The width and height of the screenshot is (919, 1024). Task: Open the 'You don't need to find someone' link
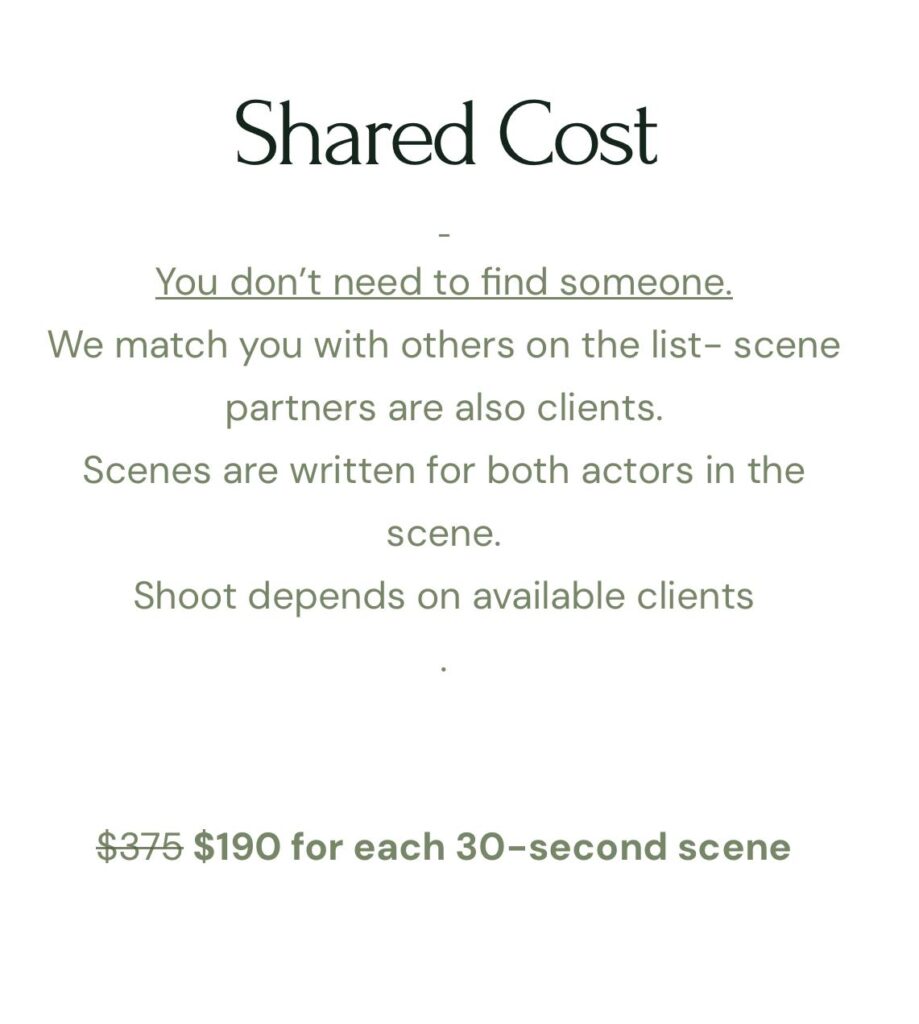click(x=443, y=282)
